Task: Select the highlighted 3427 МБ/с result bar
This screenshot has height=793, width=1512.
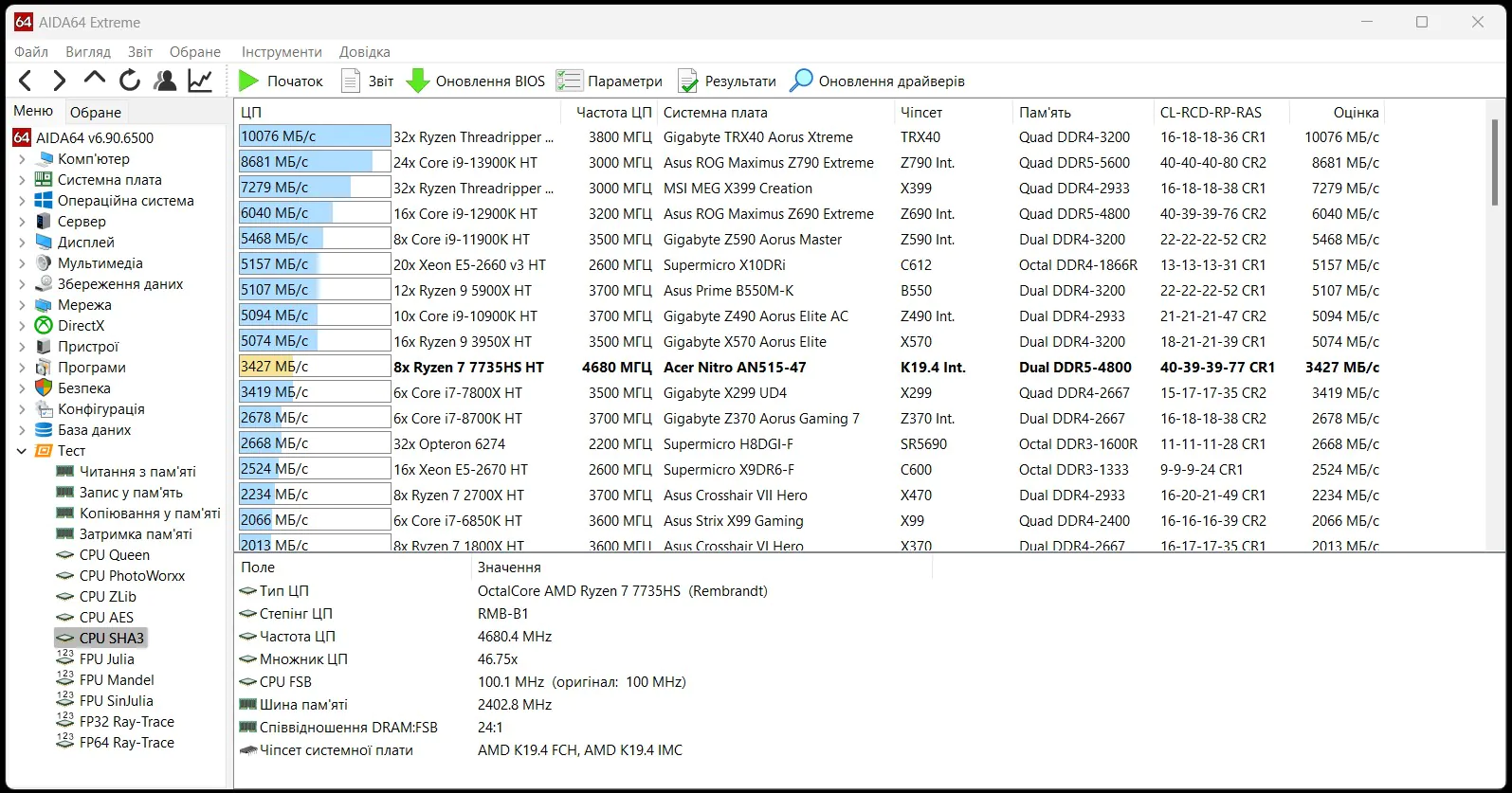Action: pyautogui.click(x=315, y=367)
